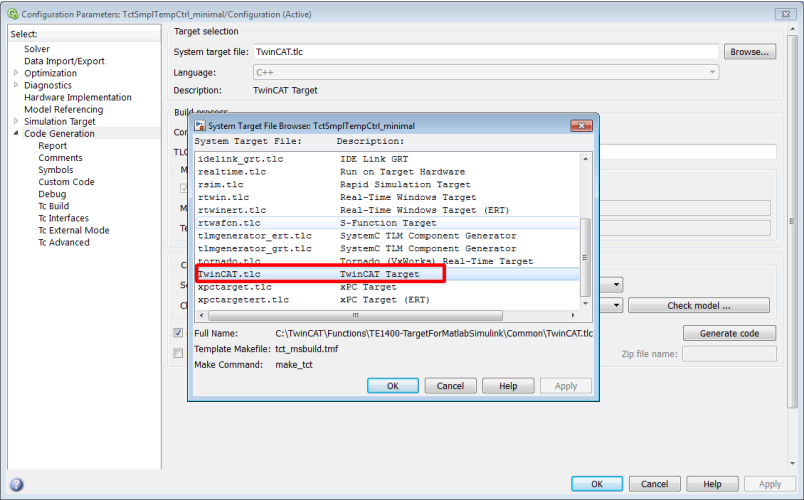Screen dimensions: 804x500
Task: Select rtwinert.tlc target file row
Action: tap(388, 210)
